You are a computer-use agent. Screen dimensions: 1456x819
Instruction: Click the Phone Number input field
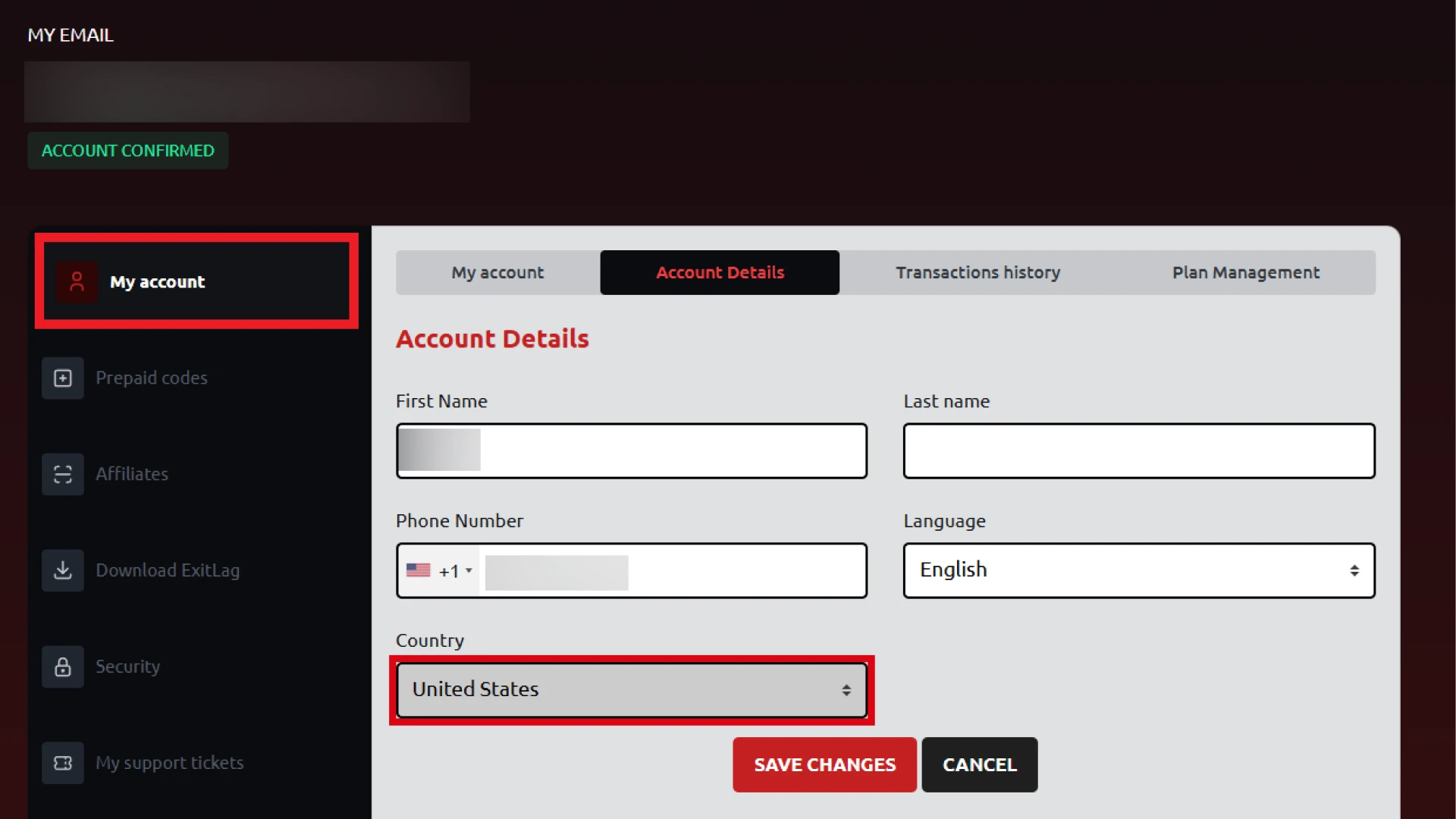pyautogui.click(x=675, y=570)
